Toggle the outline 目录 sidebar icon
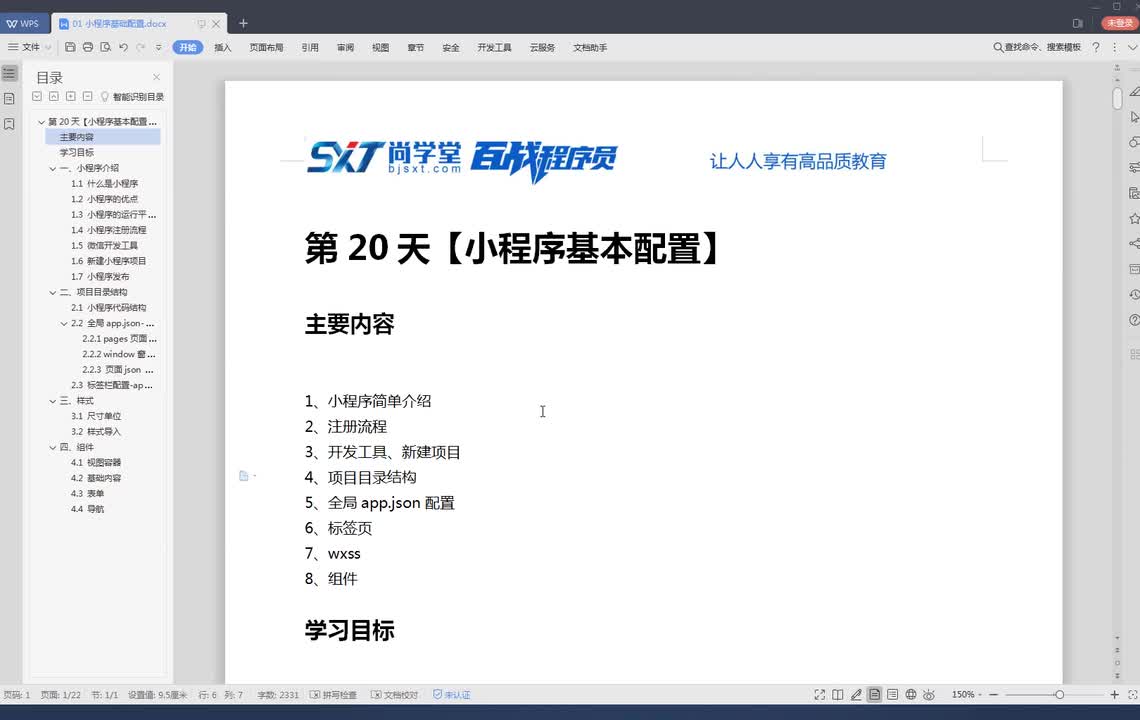 coord(9,73)
